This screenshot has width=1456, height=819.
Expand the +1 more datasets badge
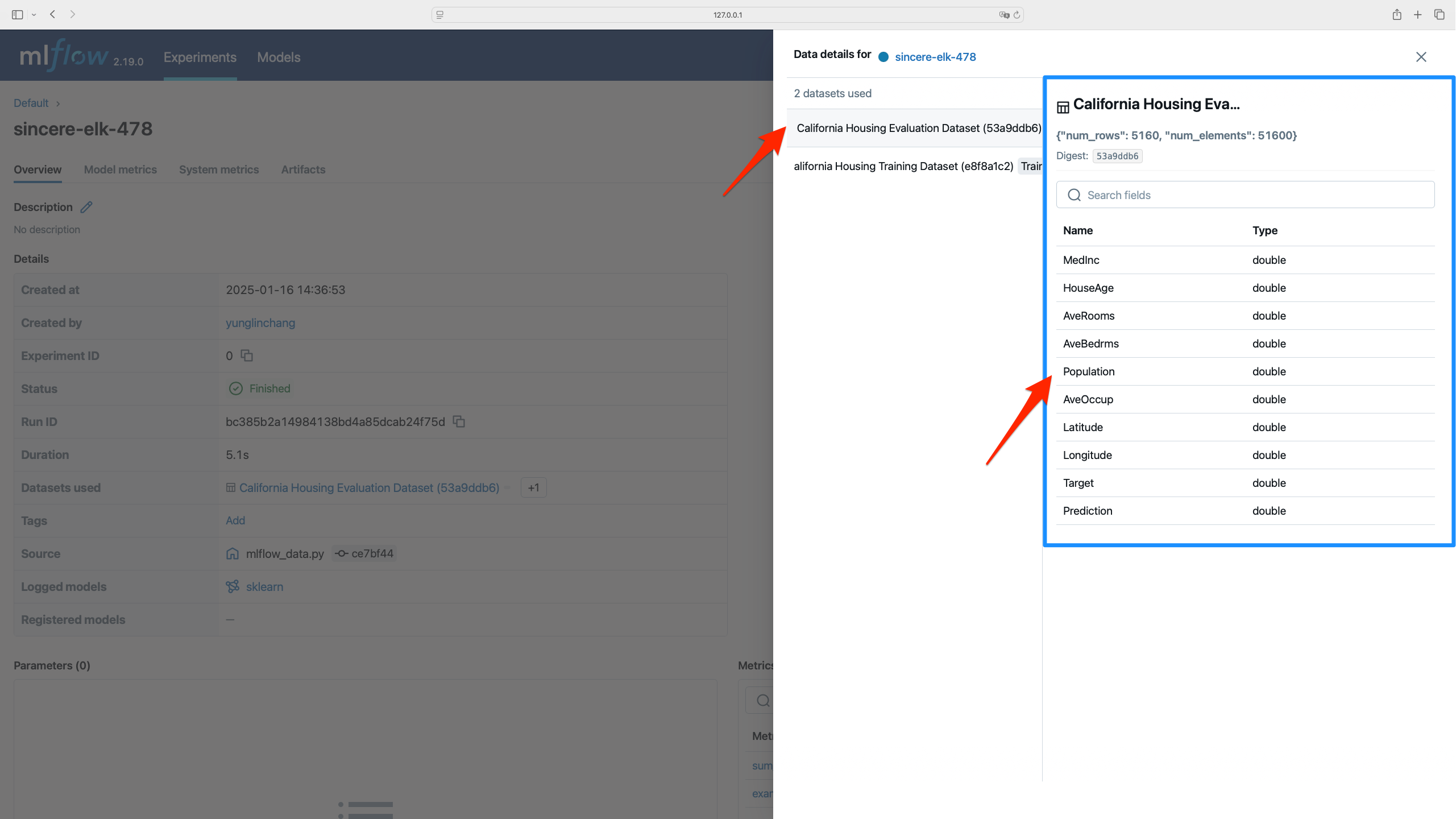[533, 487]
